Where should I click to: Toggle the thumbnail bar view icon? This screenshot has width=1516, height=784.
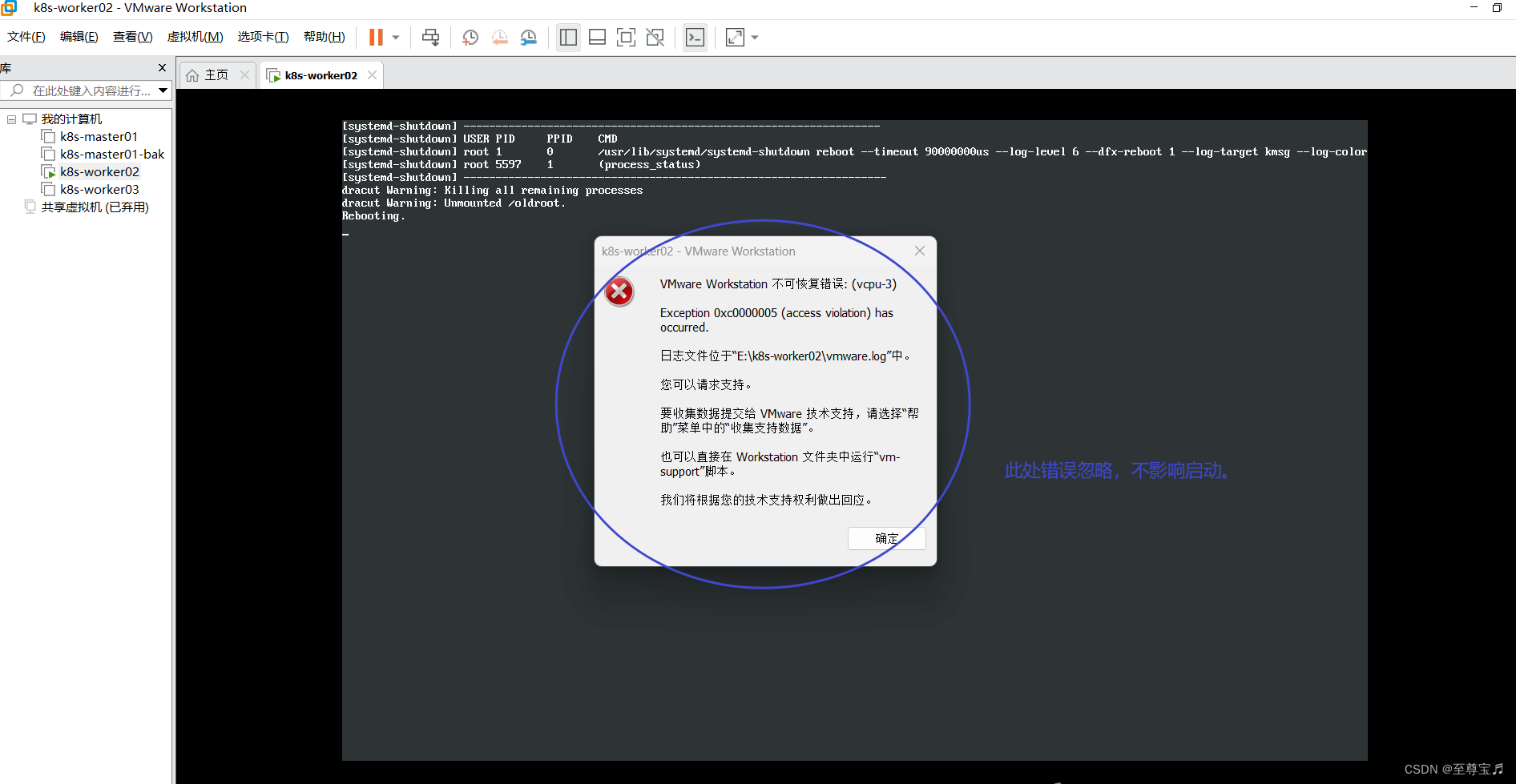tap(597, 38)
